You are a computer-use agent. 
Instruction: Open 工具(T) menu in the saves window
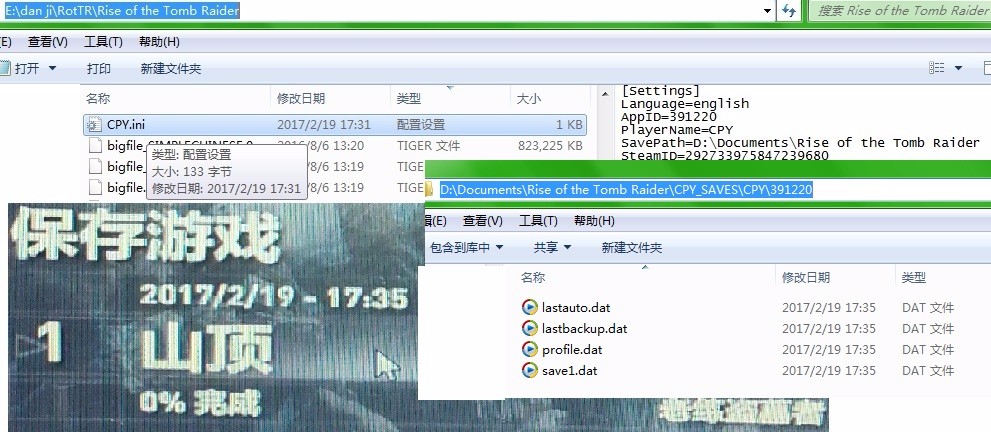pos(538,221)
